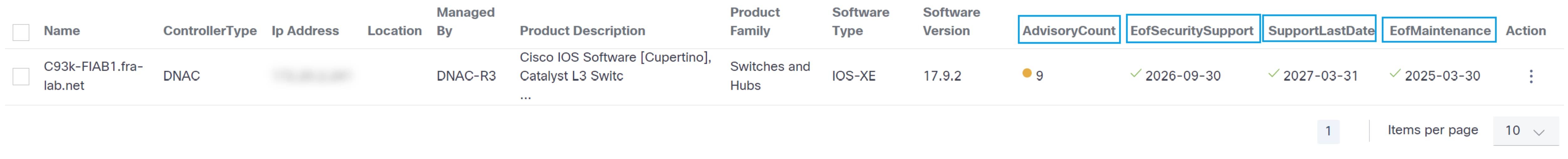Click the SupportLastDate column header

[x=1320, y=30]
